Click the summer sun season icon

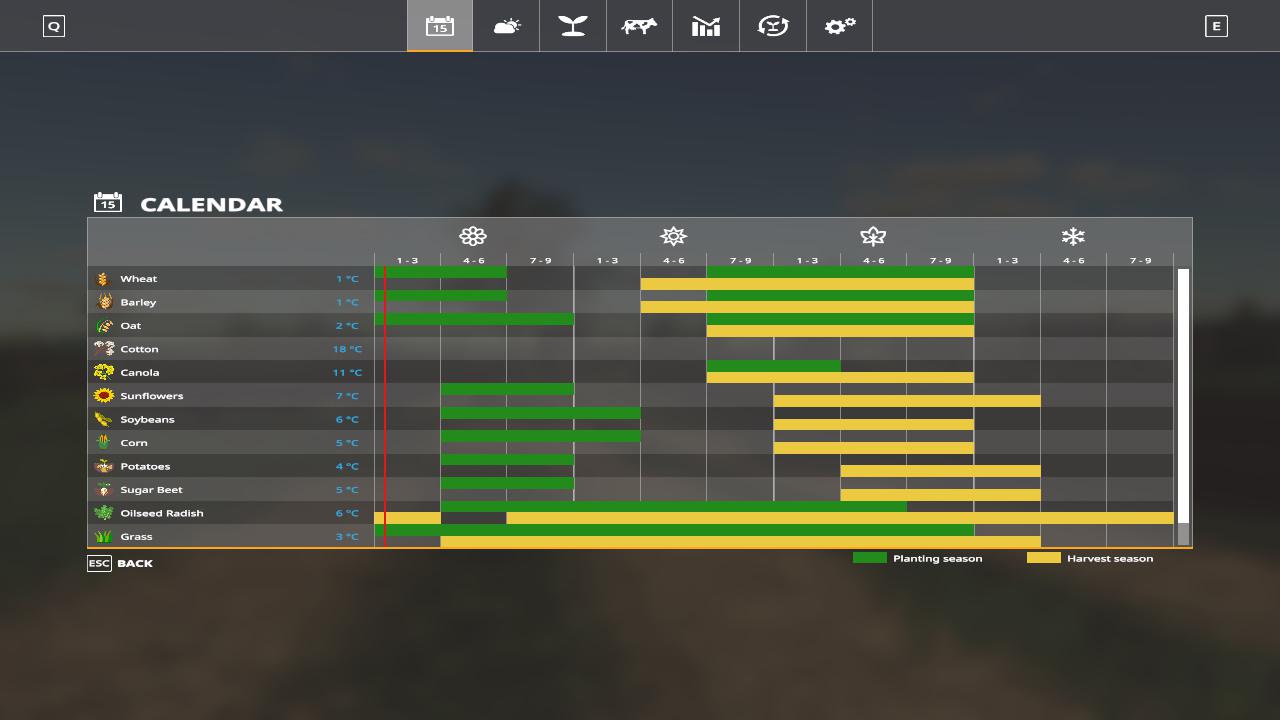[673, 236]
